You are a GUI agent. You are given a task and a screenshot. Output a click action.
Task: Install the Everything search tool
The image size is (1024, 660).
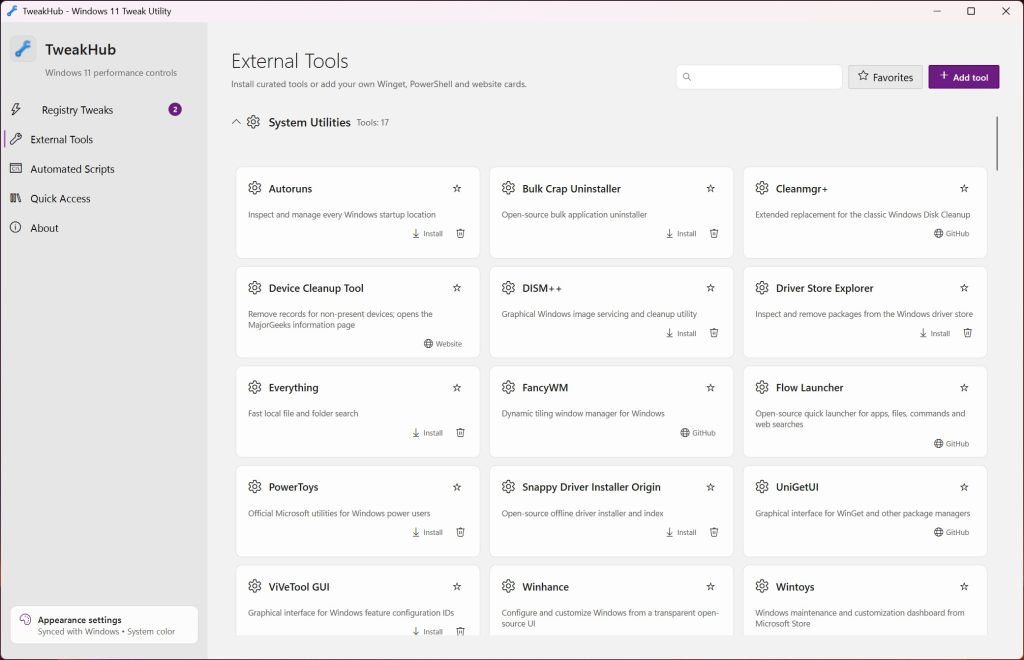pyautogui.click(x=428, y=433)
